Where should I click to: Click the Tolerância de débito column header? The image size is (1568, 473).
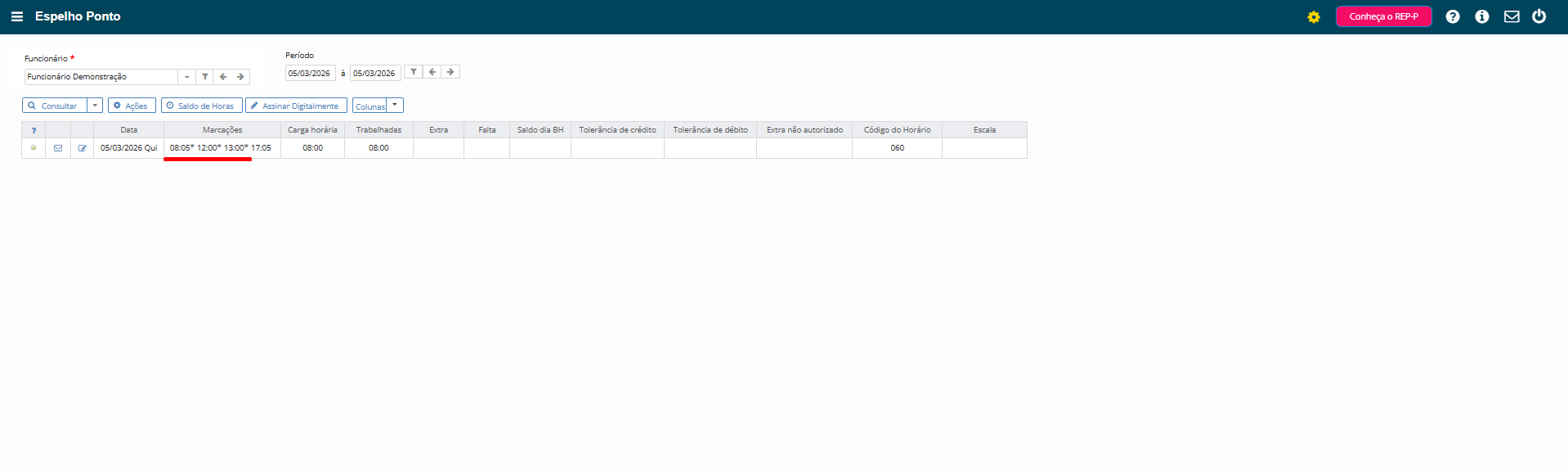click(x=710, y=130)
